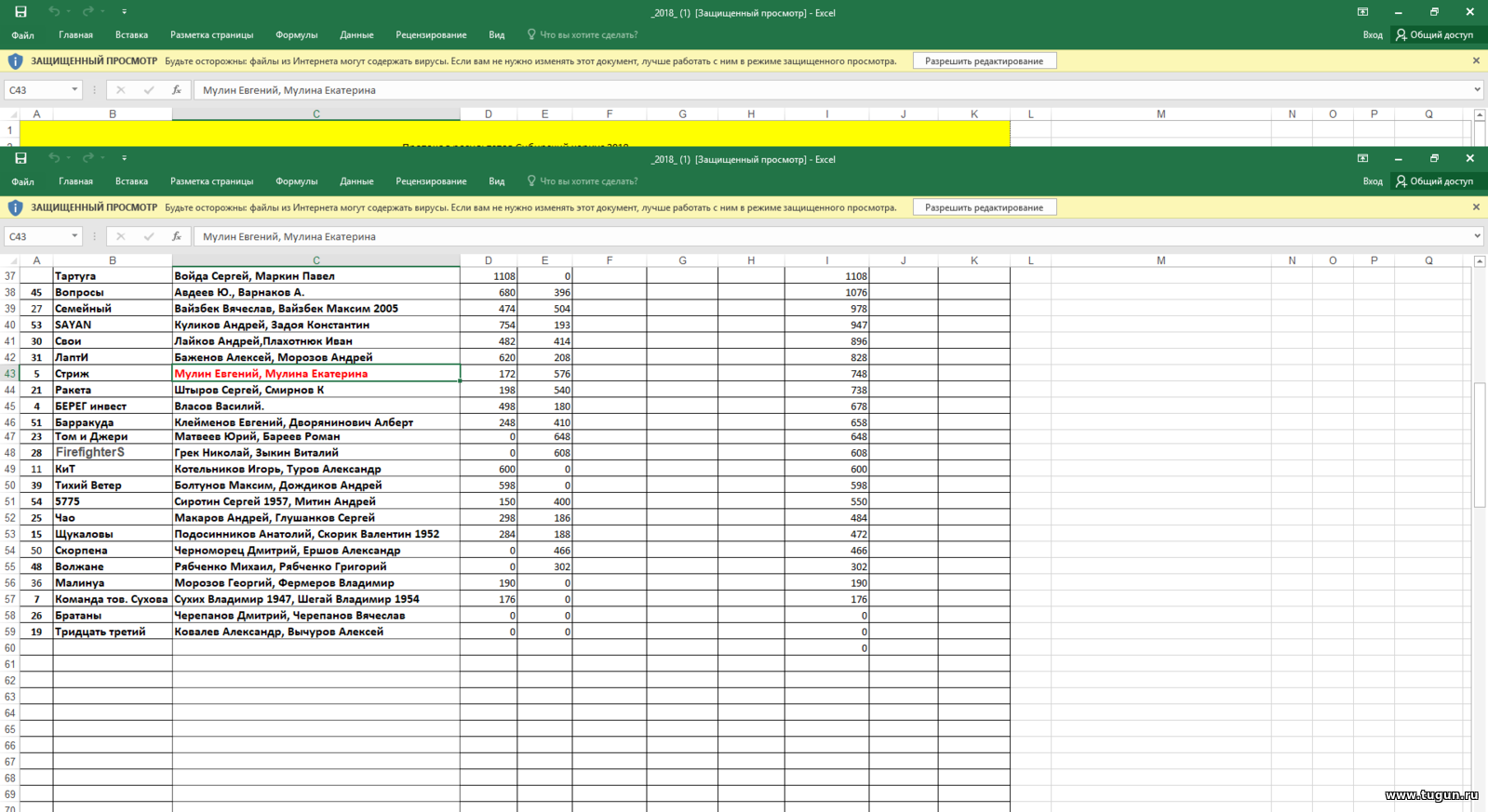Select cell 'Мулин Евгений, Мулина Екатерина'
The height and width of the screenshot is (812, 1488).
pyautogui.click(x=316, y=373)
